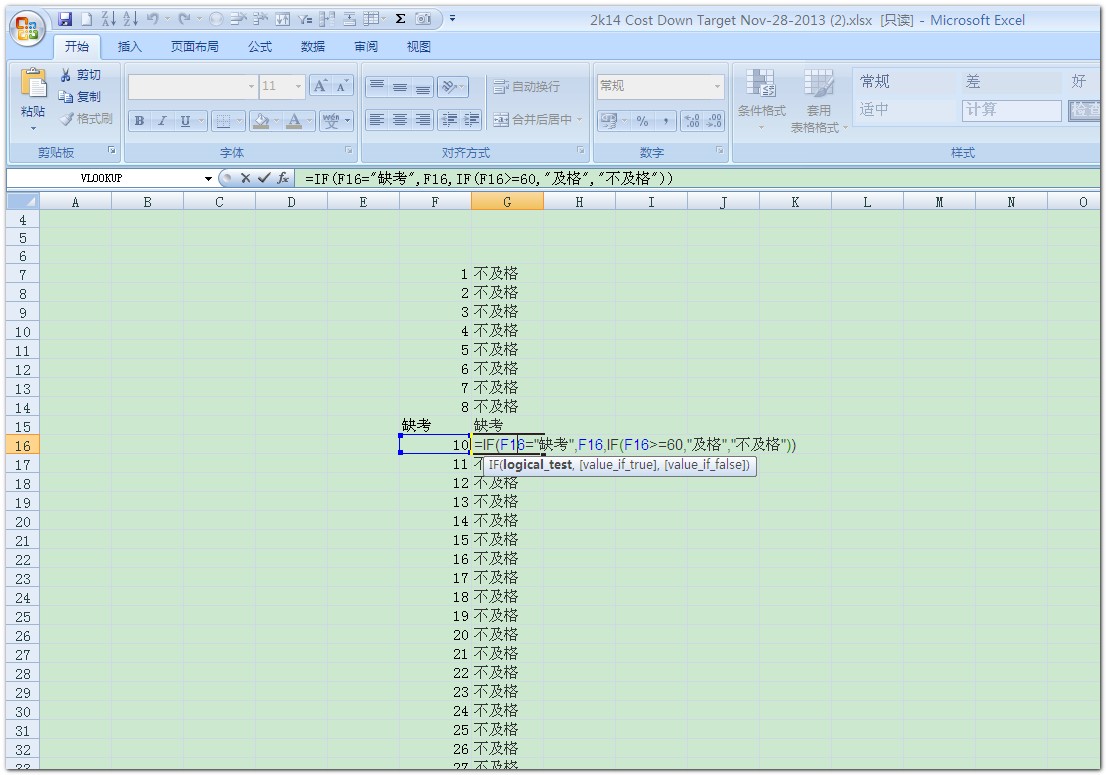Toggle Bottom Align for cells
The width and height of the screenshot is (1106, 775).
(423, 86)
